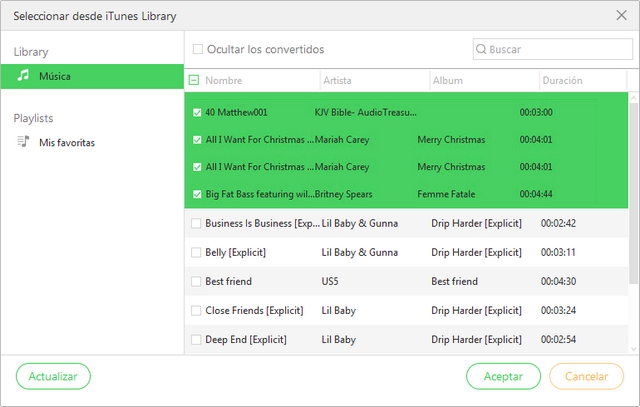Check the Belly [Explicit] track
The width and height of the screenshot is (640, 407).
point(196,252)
